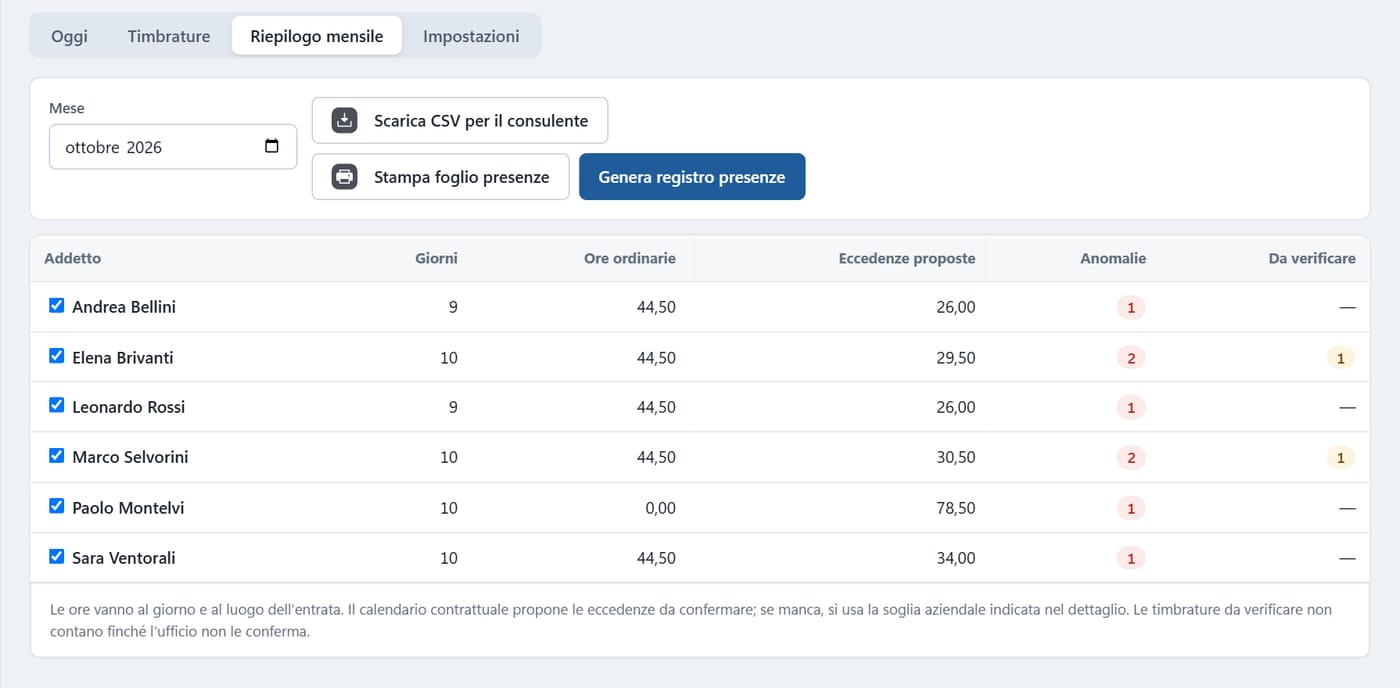Click Andrea Bellini's anomalie badge
The height and width of the screenshot is (688, 1400).
pyautogui.click(x=1131, y=308)
